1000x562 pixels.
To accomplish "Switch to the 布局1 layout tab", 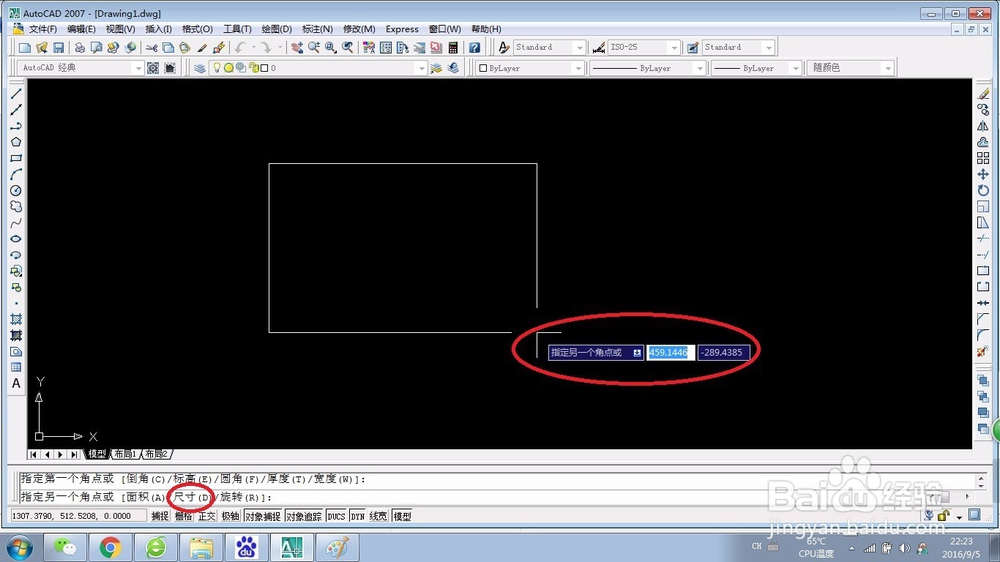I will (125, 454).
